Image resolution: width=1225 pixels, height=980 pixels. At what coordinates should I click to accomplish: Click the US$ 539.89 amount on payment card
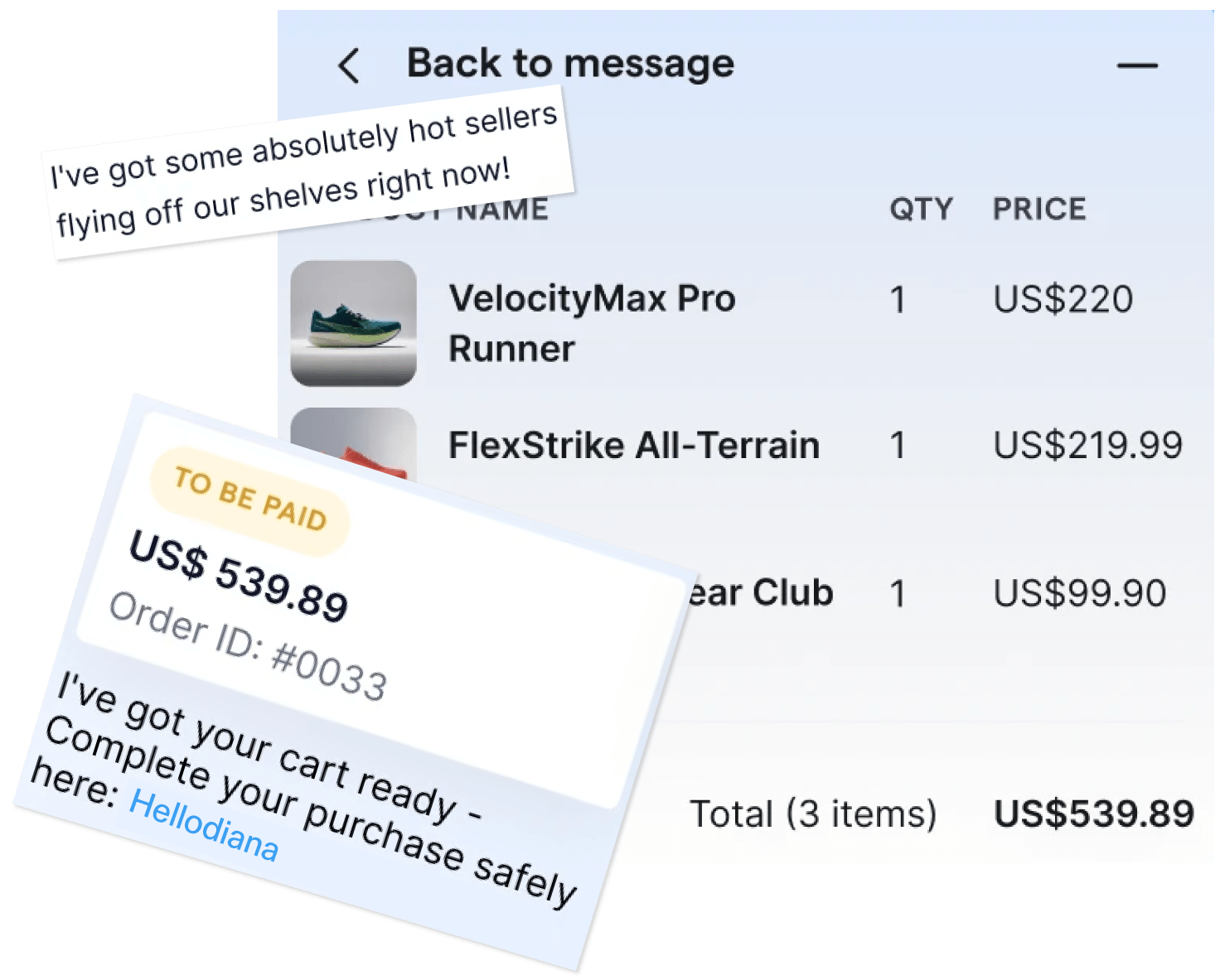239,577
